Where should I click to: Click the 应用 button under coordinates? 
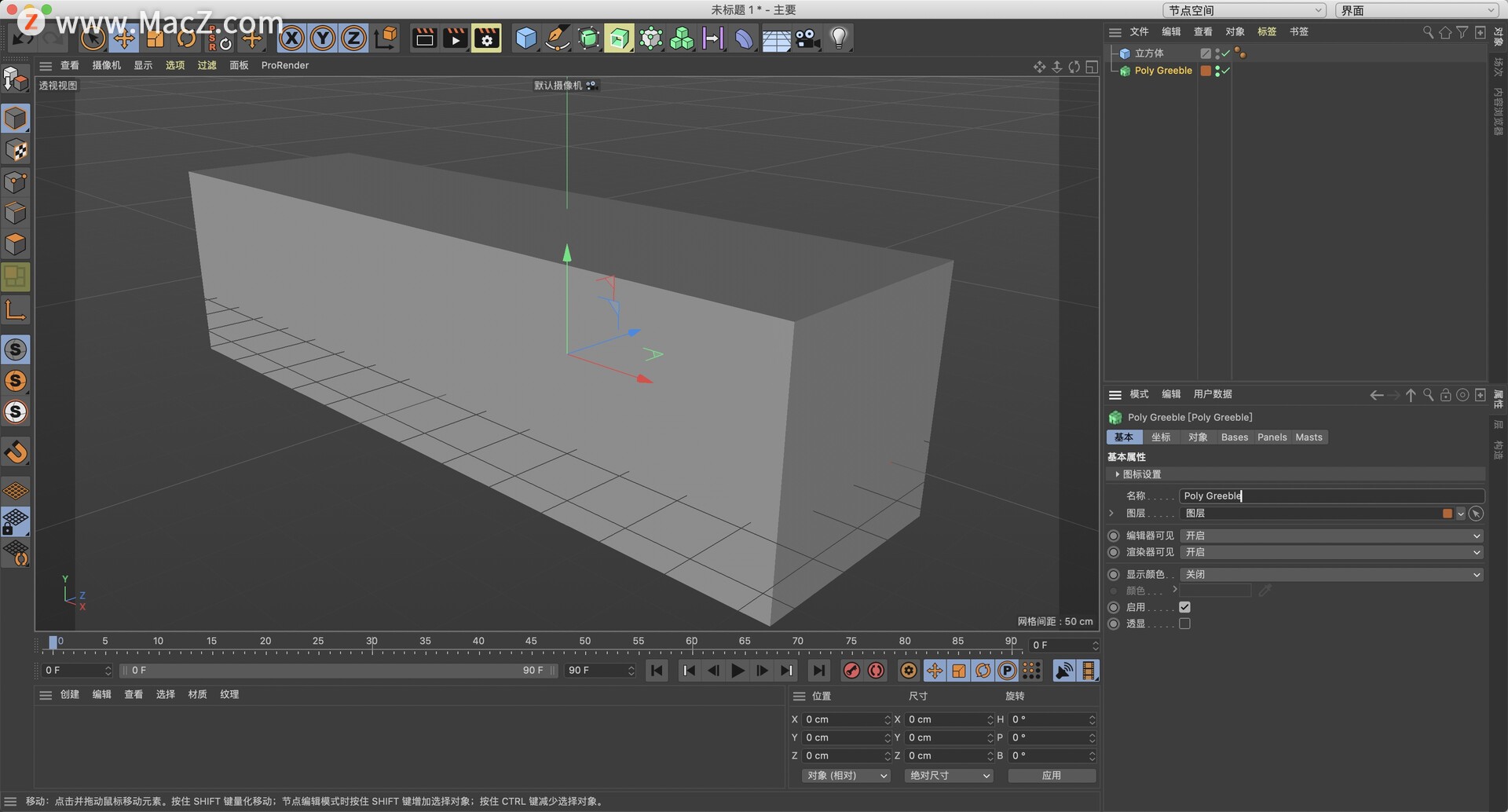[1052, 775]
